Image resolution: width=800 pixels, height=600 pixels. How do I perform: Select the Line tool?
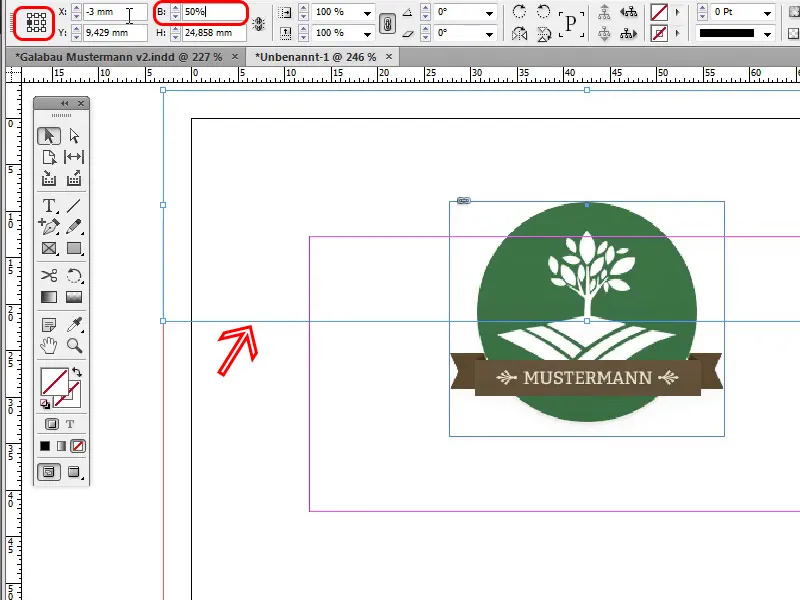click(x=74, y=206)
